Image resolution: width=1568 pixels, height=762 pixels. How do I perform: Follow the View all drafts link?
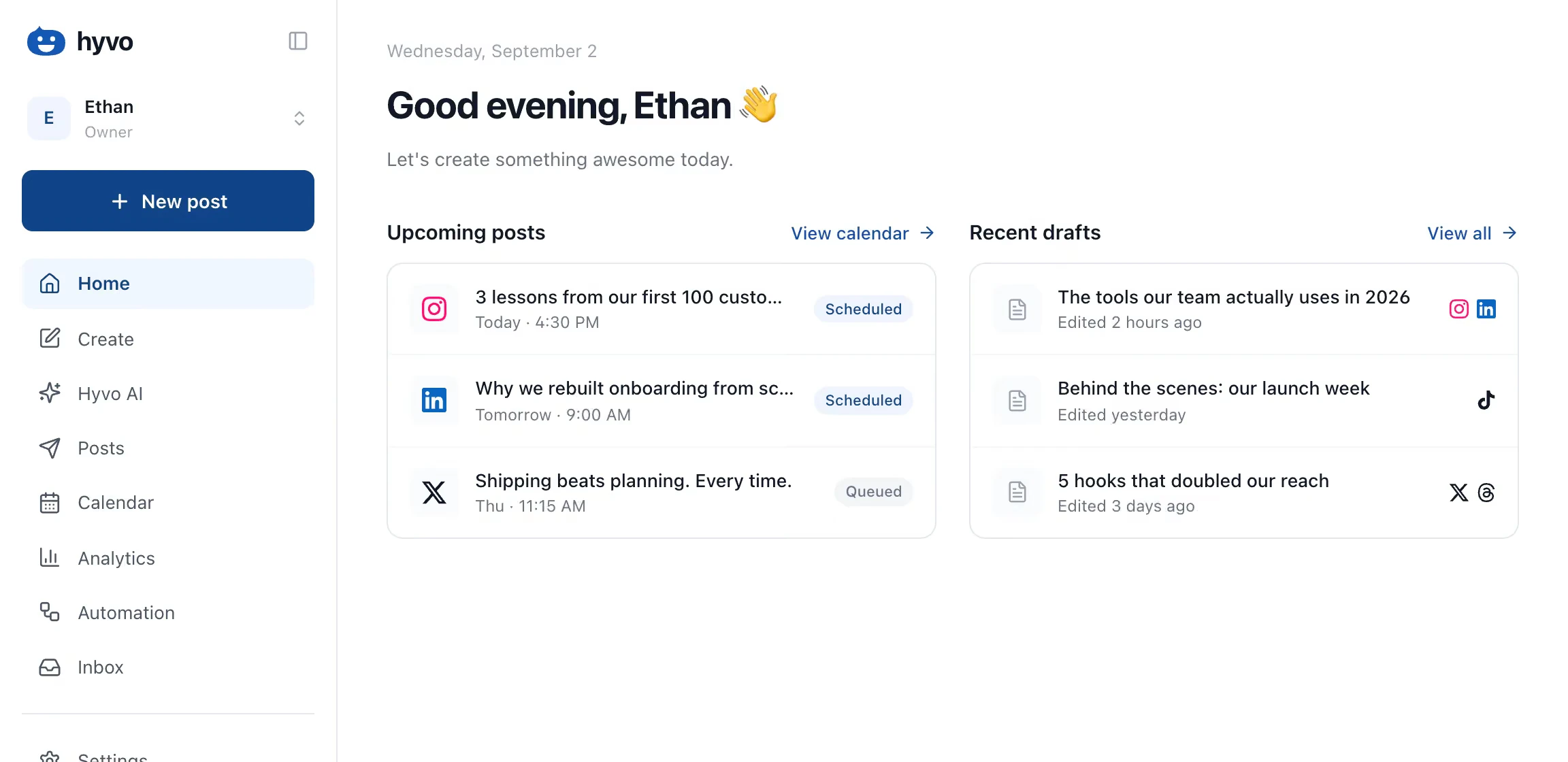click(x=1472, y=233)
